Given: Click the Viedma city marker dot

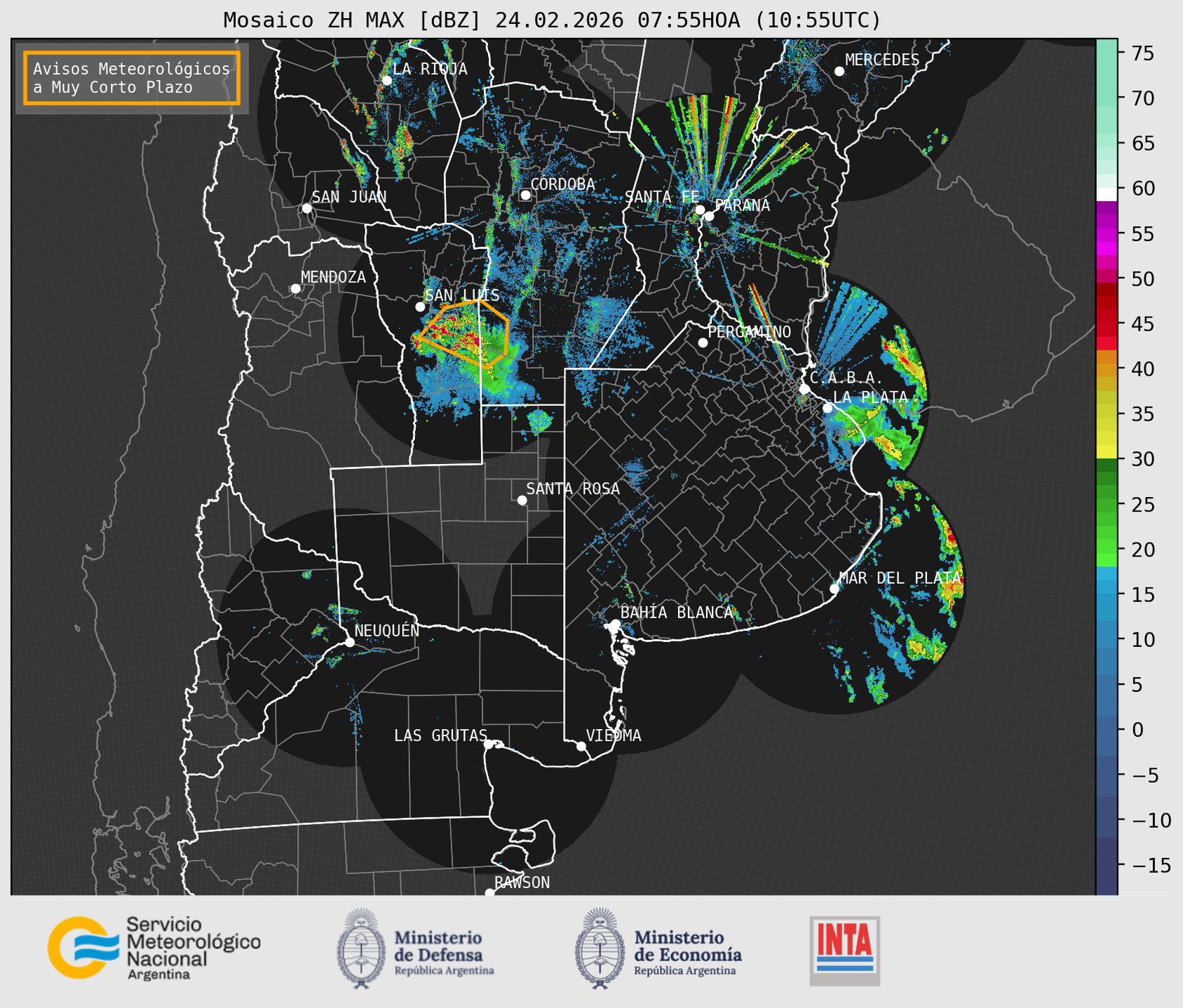Looking at the screenshot, I should click(581, 746).
